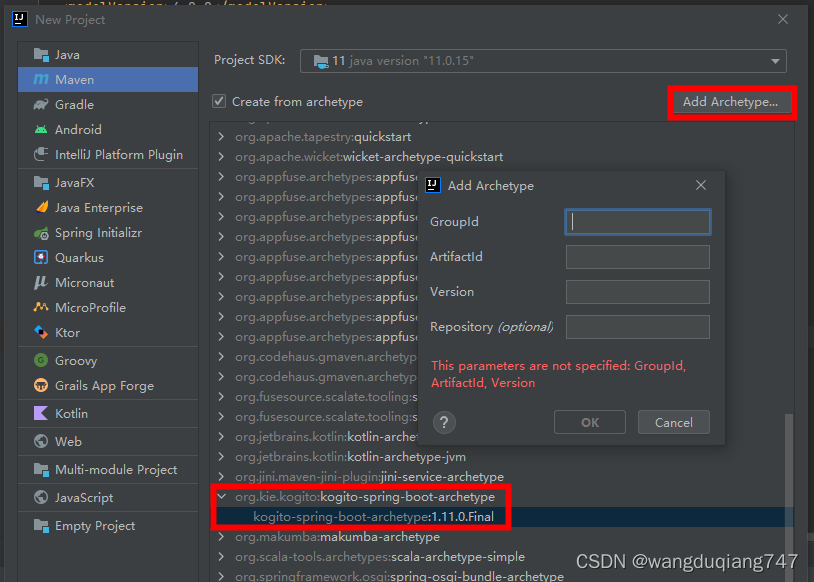Select Gradle project type label
Screen dimensions: 814x582
(75, 104)
